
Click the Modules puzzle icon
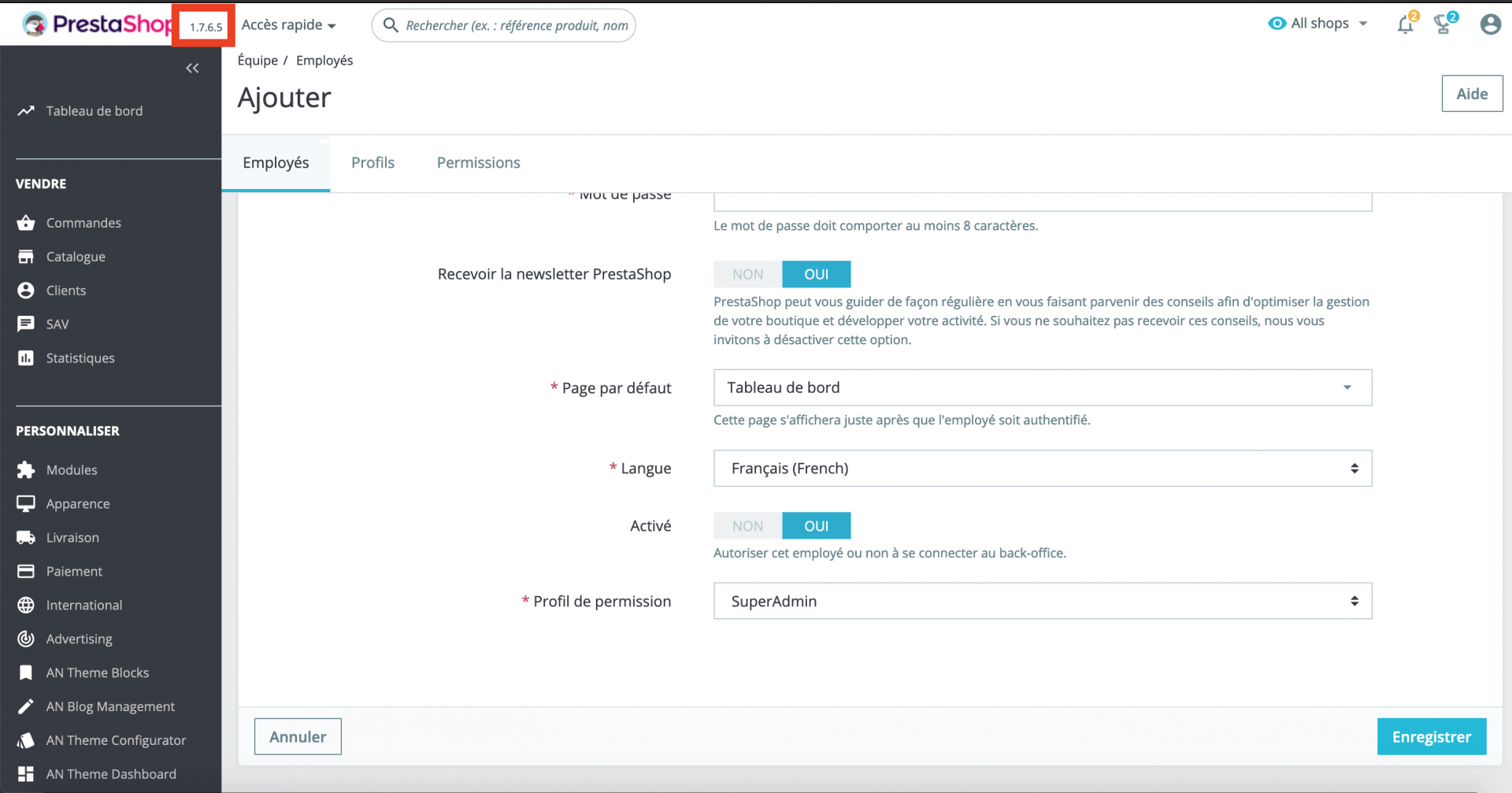tap(26, 470)
